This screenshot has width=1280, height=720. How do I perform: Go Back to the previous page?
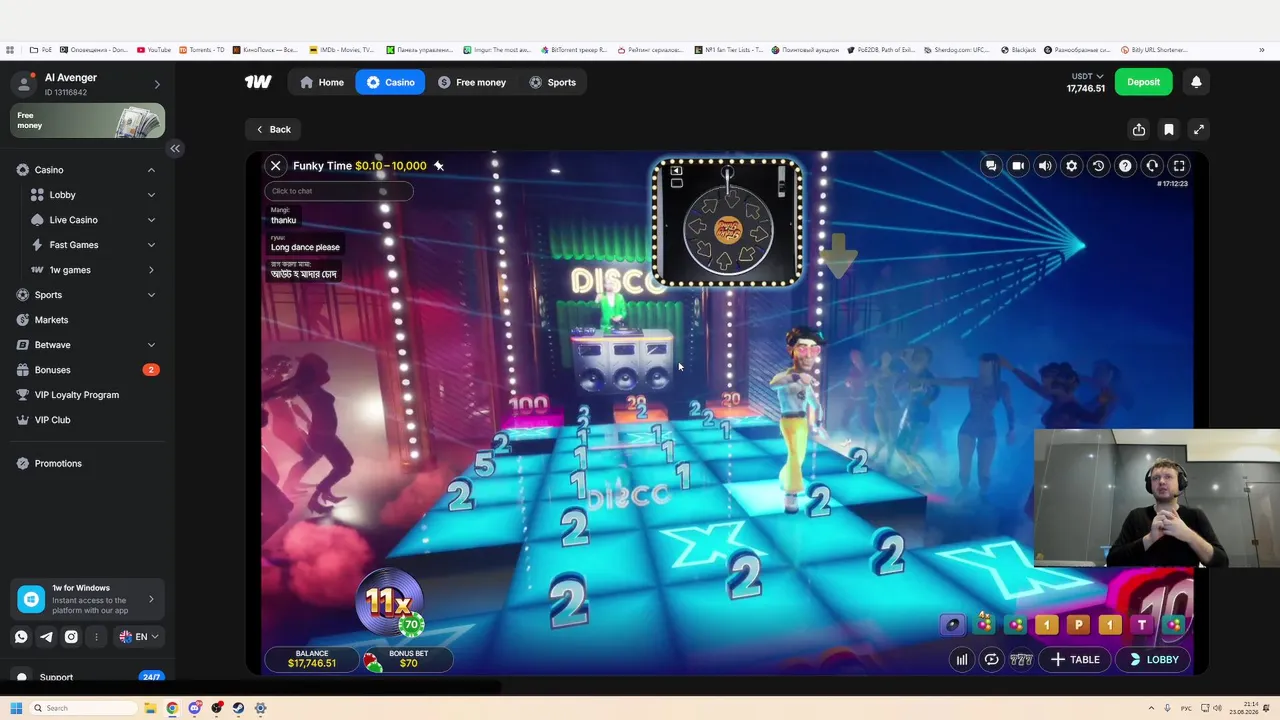tap(273, 129)
